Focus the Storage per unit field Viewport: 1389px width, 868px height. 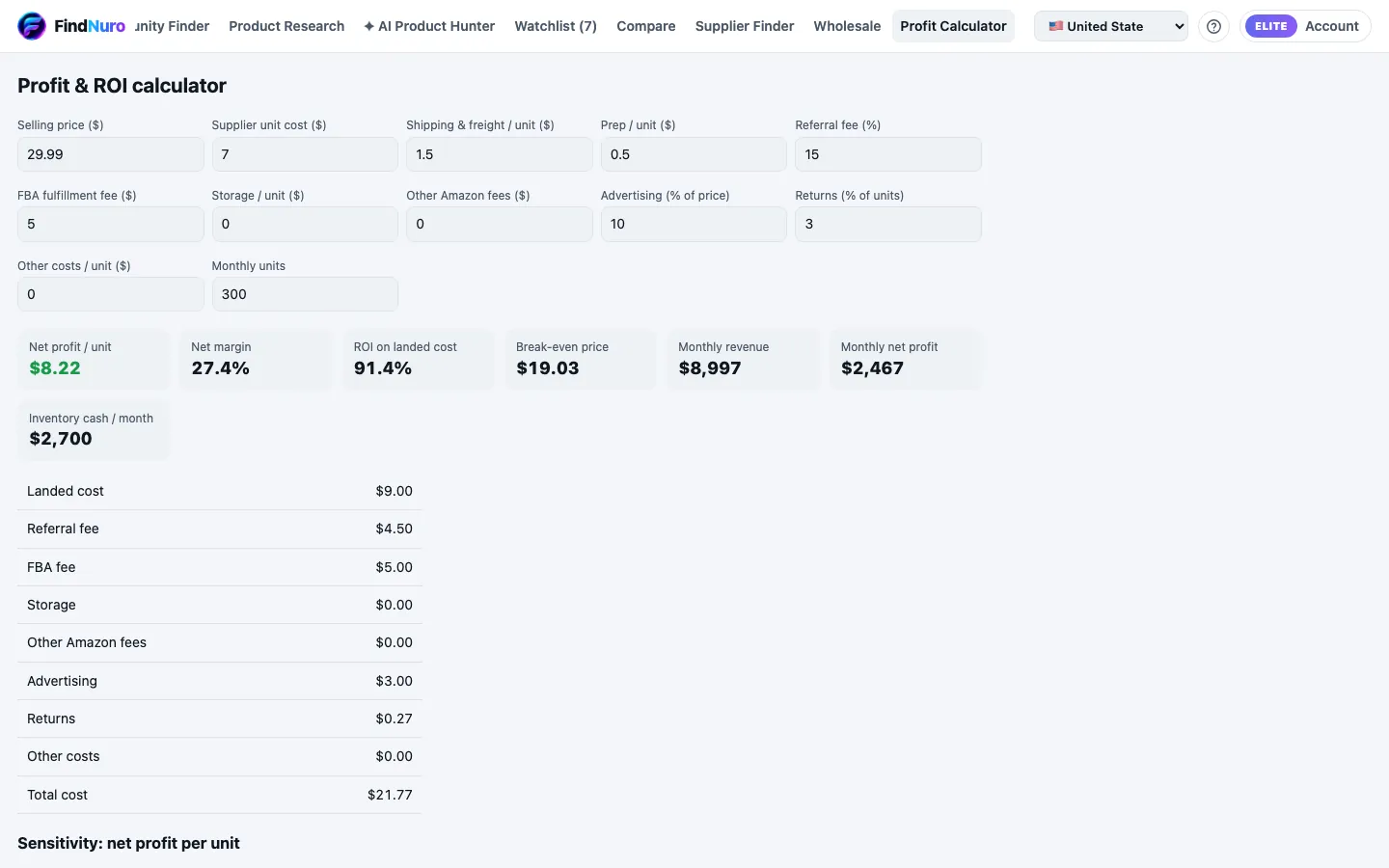coord(305,224)
